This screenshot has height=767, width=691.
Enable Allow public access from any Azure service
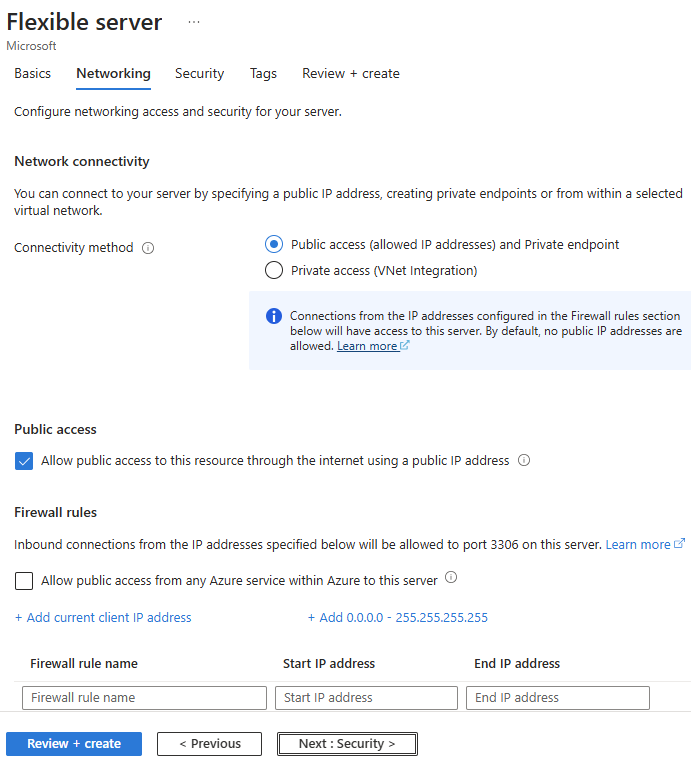coord(25,581)
